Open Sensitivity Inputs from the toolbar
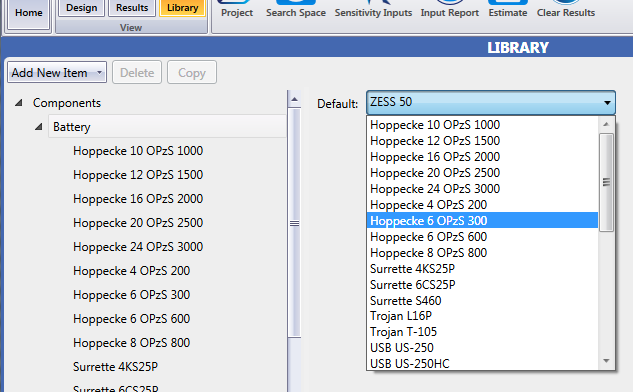The width and height of the screenshot is (633, 392). pos(373,9)
